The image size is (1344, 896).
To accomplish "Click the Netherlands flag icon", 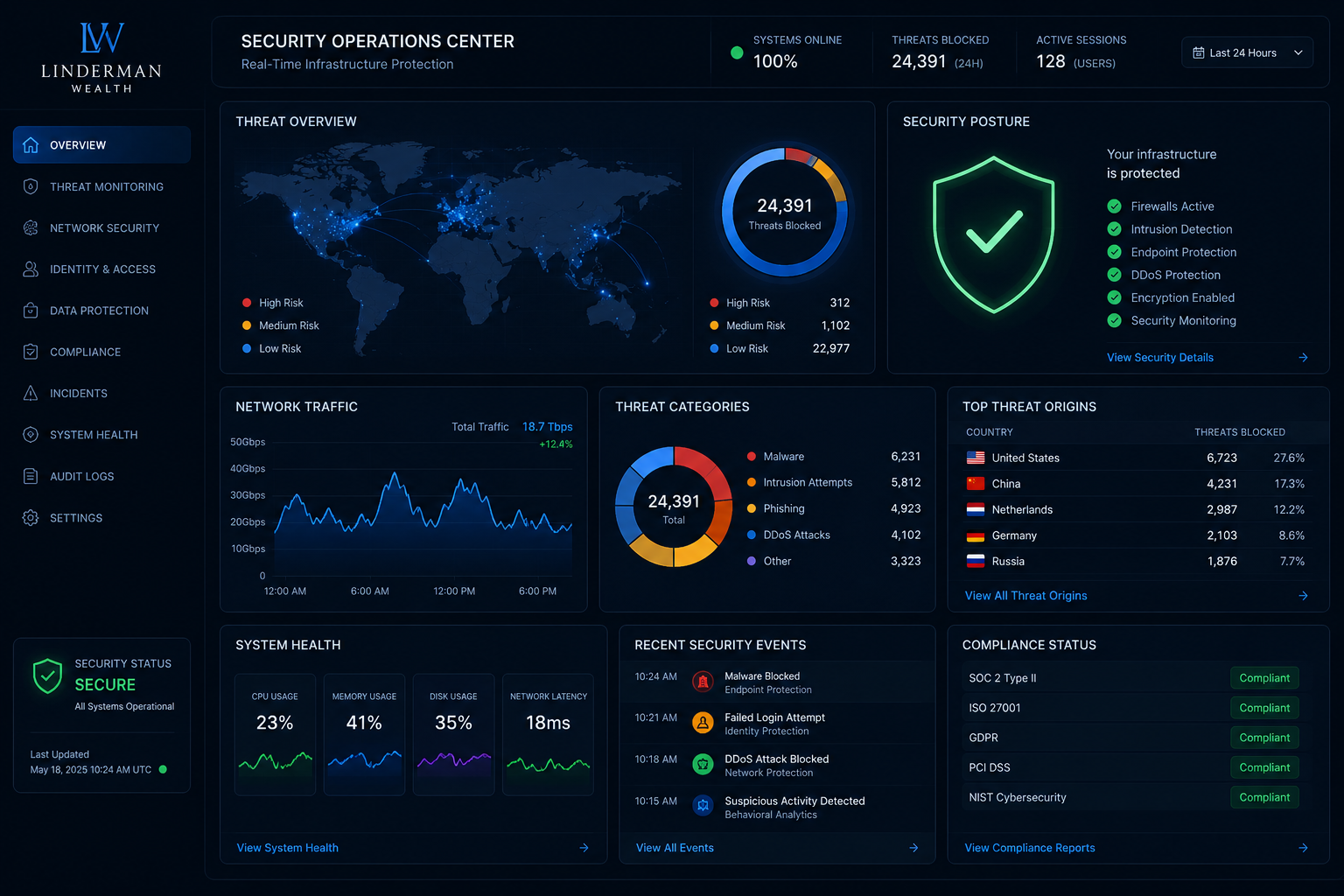I will click(976, 509).
